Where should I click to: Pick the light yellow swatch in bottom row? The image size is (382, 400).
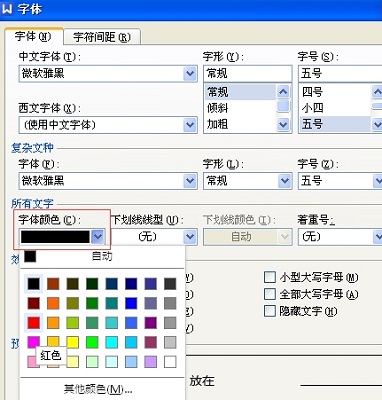[73, 362]
